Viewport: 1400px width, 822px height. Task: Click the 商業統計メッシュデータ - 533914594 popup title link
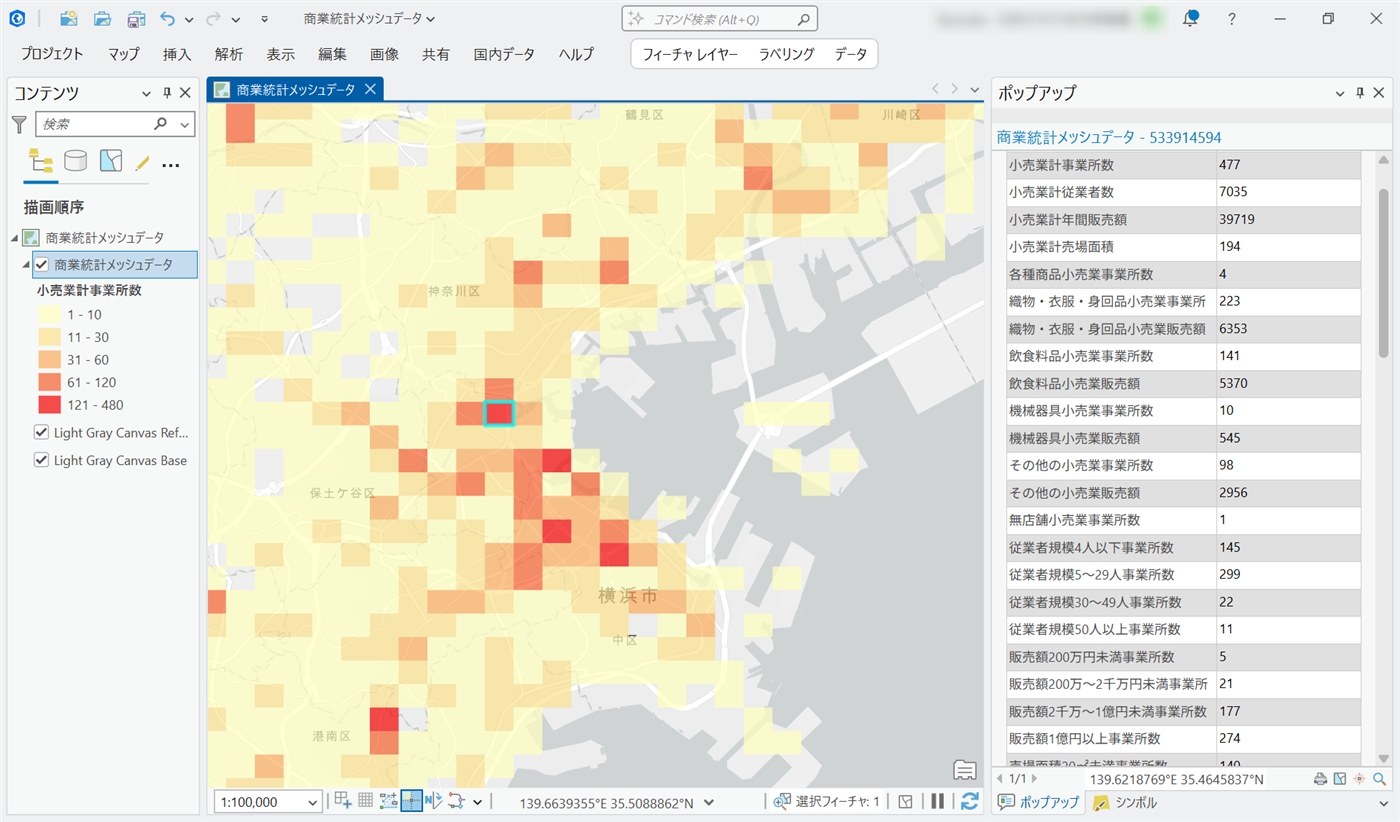1109,137
